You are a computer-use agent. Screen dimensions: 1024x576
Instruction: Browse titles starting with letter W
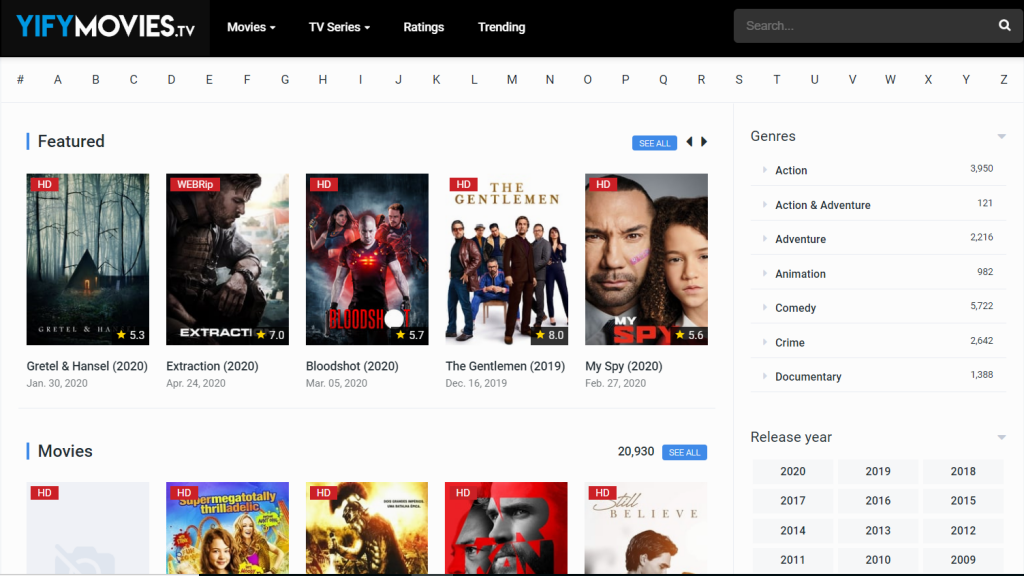coord(890,80)
